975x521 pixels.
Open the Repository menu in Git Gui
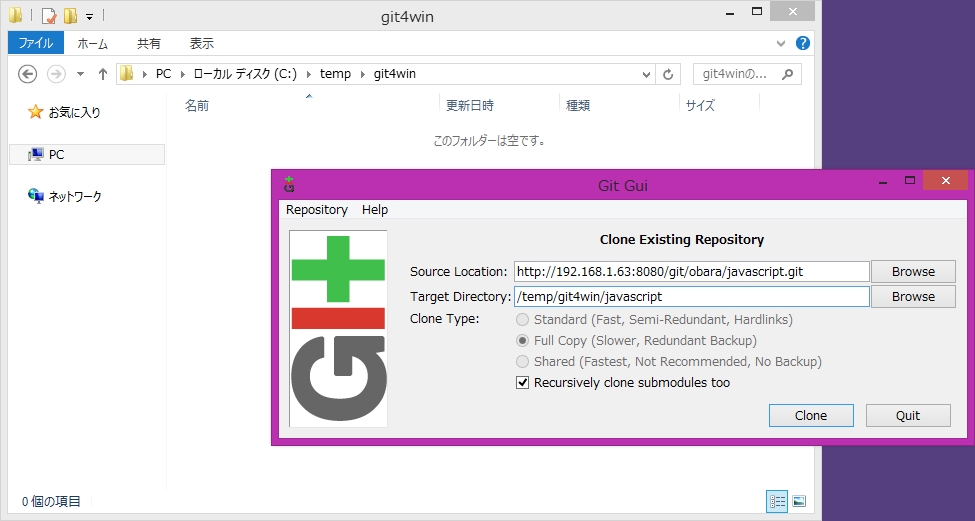tap(317, 210)
